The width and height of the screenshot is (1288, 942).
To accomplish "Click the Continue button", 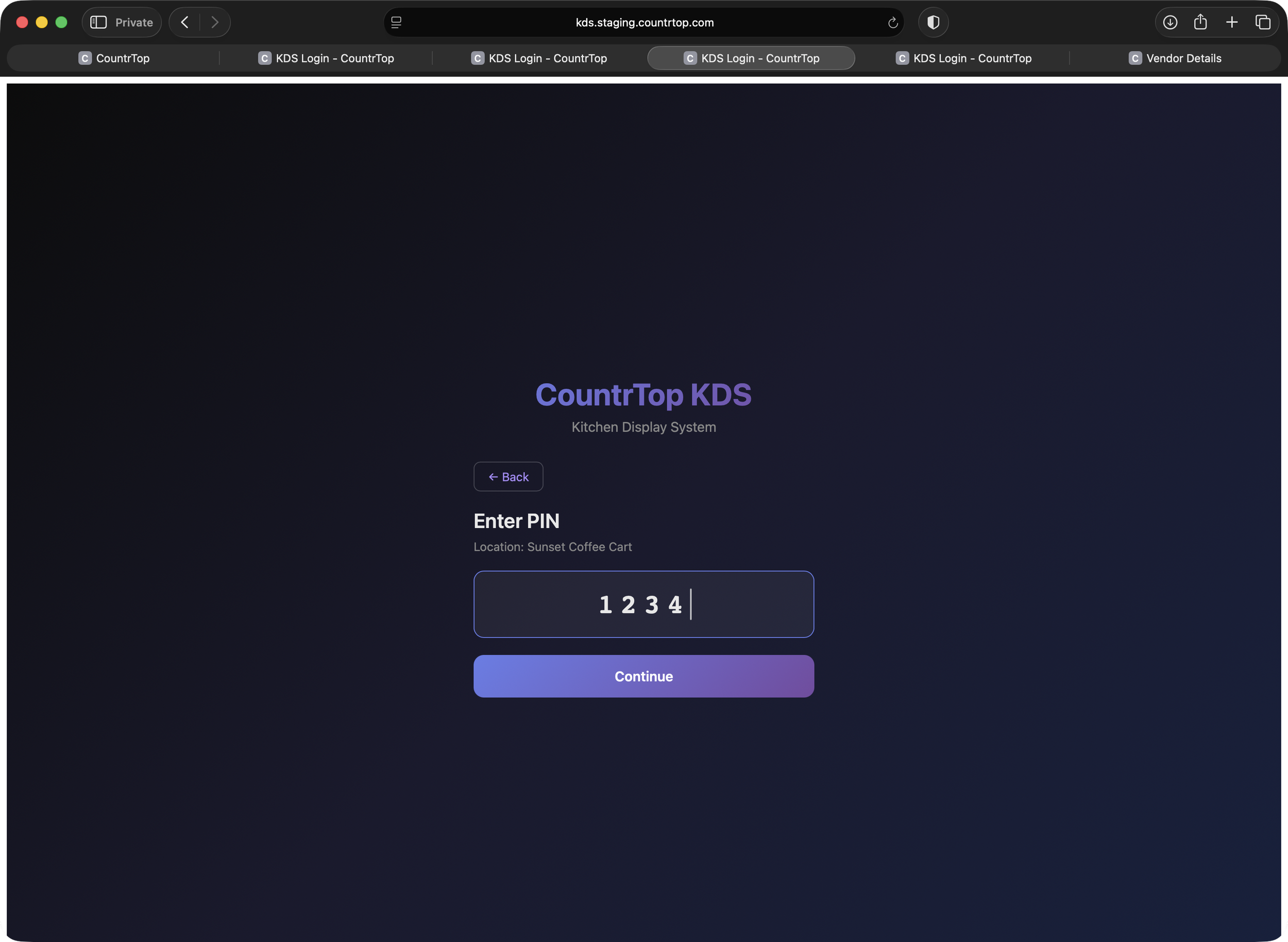I will (643, 676).
